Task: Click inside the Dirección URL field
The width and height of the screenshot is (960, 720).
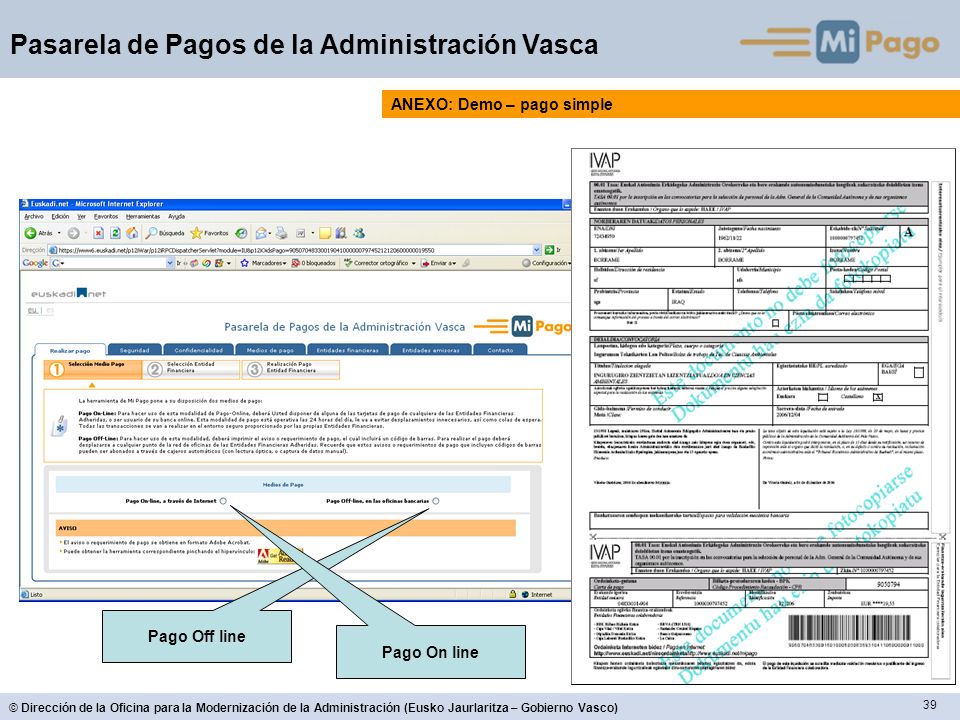Action: coord(294,250)
